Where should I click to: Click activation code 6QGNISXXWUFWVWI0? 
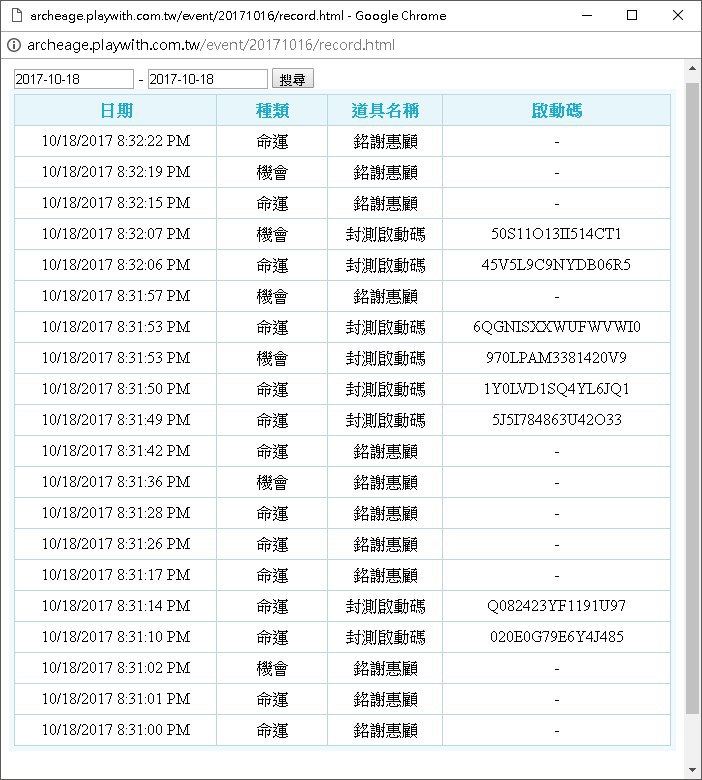[556, 327]
